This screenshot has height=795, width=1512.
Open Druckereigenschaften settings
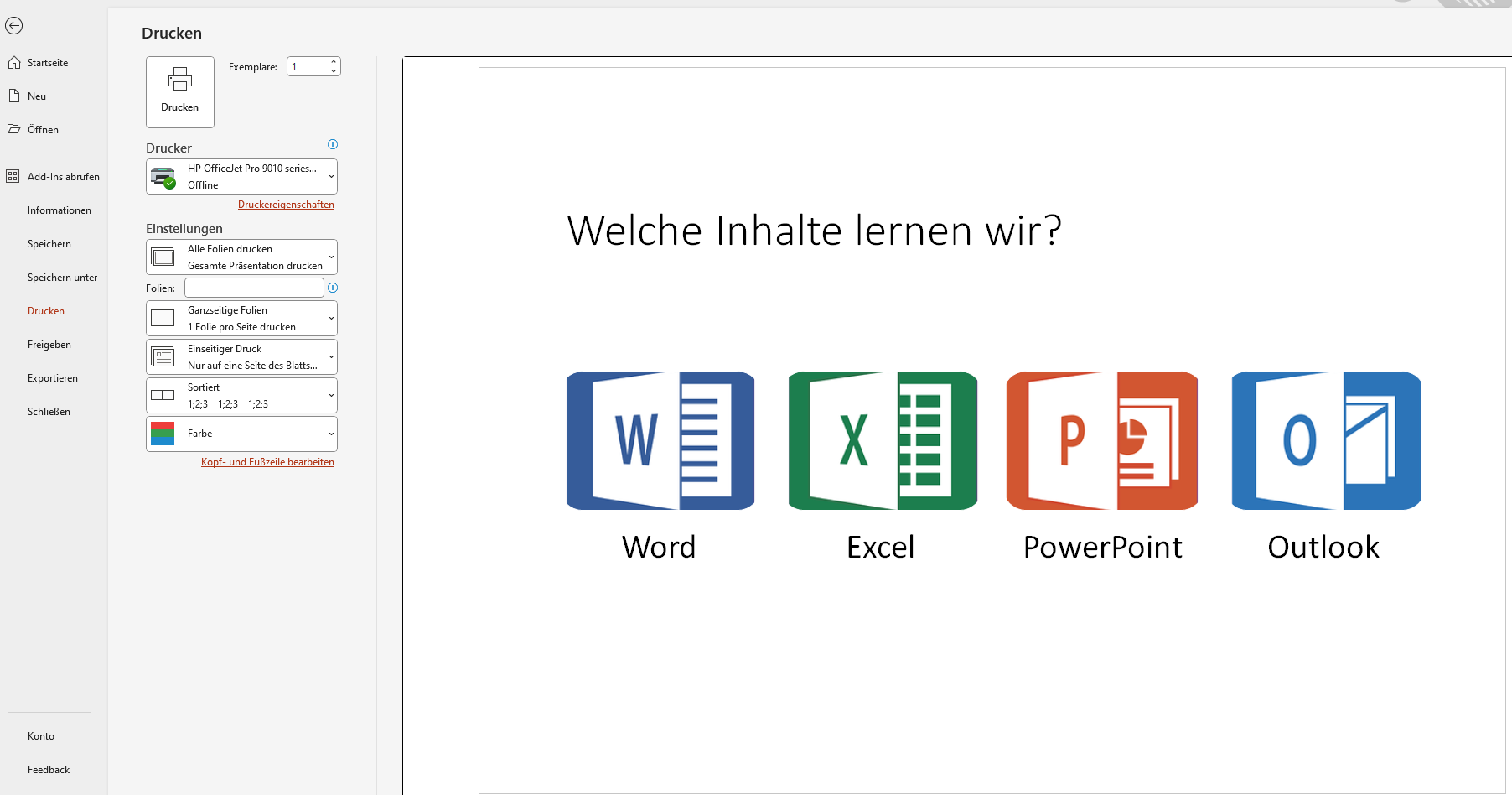(x=286, y=204)
